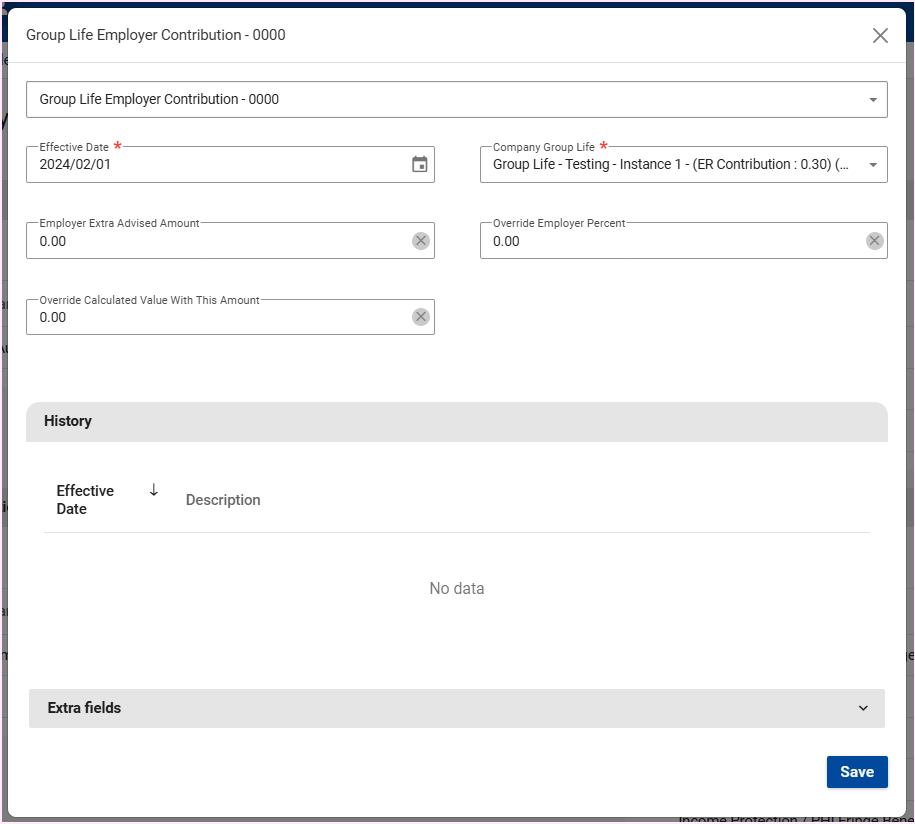Click into Employer Extra Advised Amount field
Image resolution: width=915 pixels, height=824 pixels.
[215, 241]
